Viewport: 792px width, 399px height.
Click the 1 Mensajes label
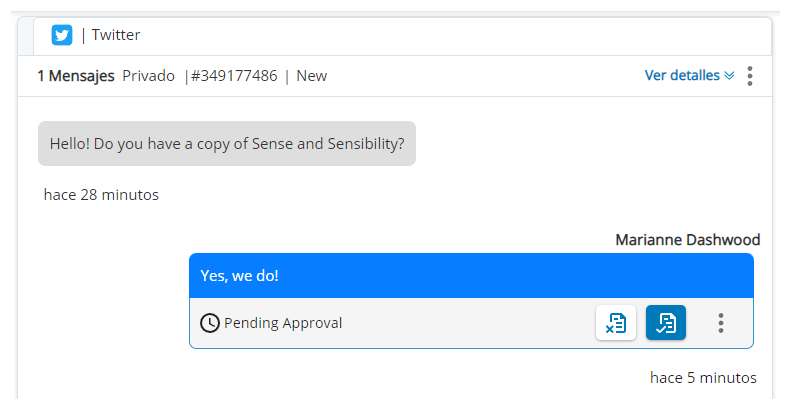[x=76, y=76]
